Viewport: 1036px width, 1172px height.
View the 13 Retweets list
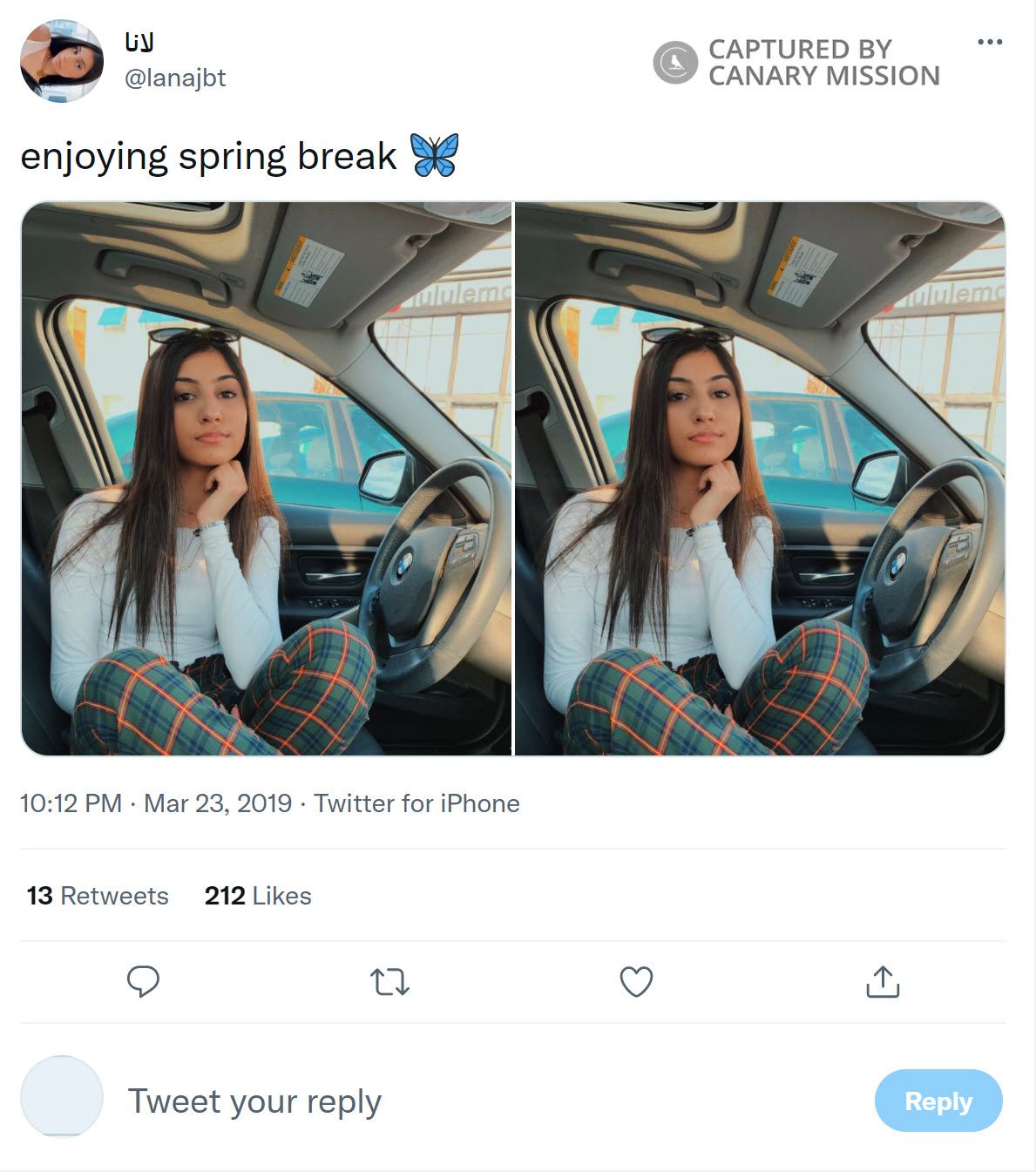click(98, 896)
